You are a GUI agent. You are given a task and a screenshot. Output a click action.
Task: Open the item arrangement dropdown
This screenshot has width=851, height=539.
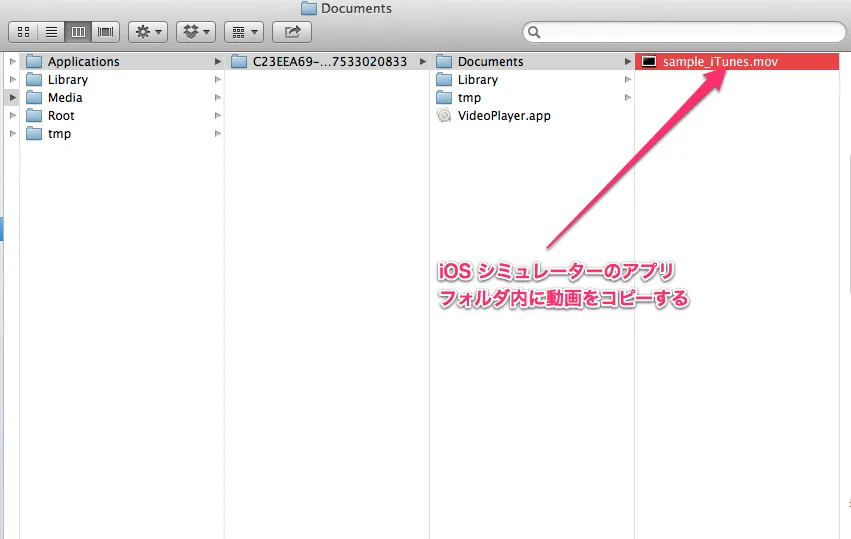point(244,32)
